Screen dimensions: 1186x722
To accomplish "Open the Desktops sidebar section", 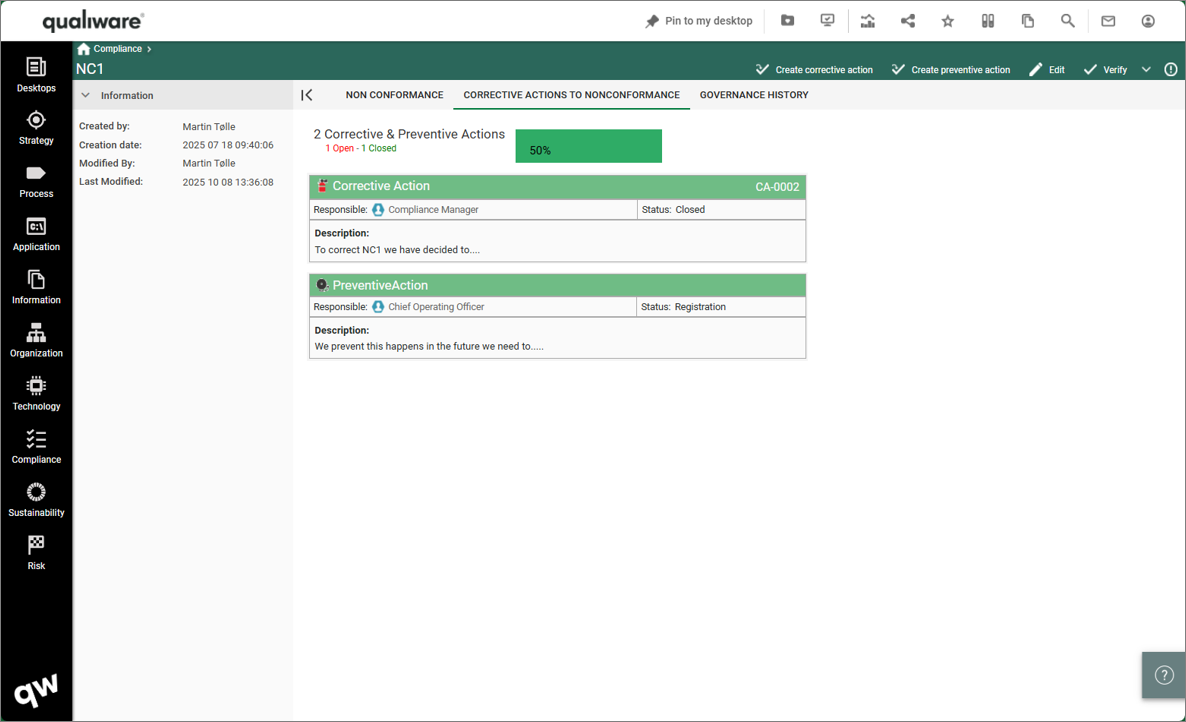I will (36, 75).
